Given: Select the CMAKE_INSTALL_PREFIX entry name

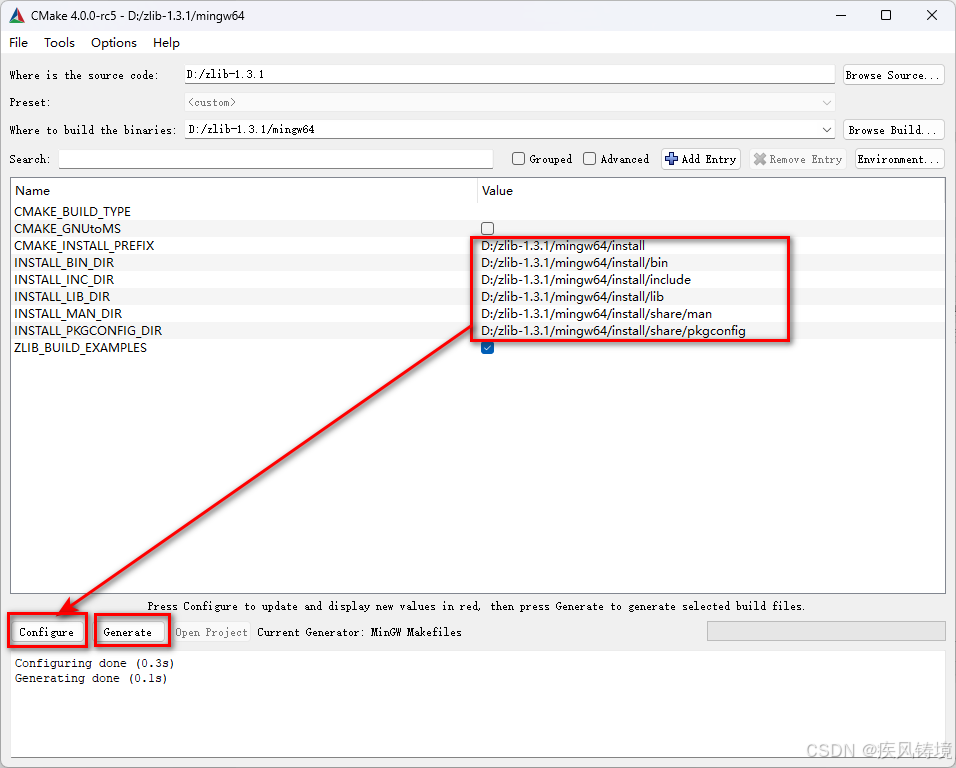Looking at the screenshot, I should [x=84, y=246].
